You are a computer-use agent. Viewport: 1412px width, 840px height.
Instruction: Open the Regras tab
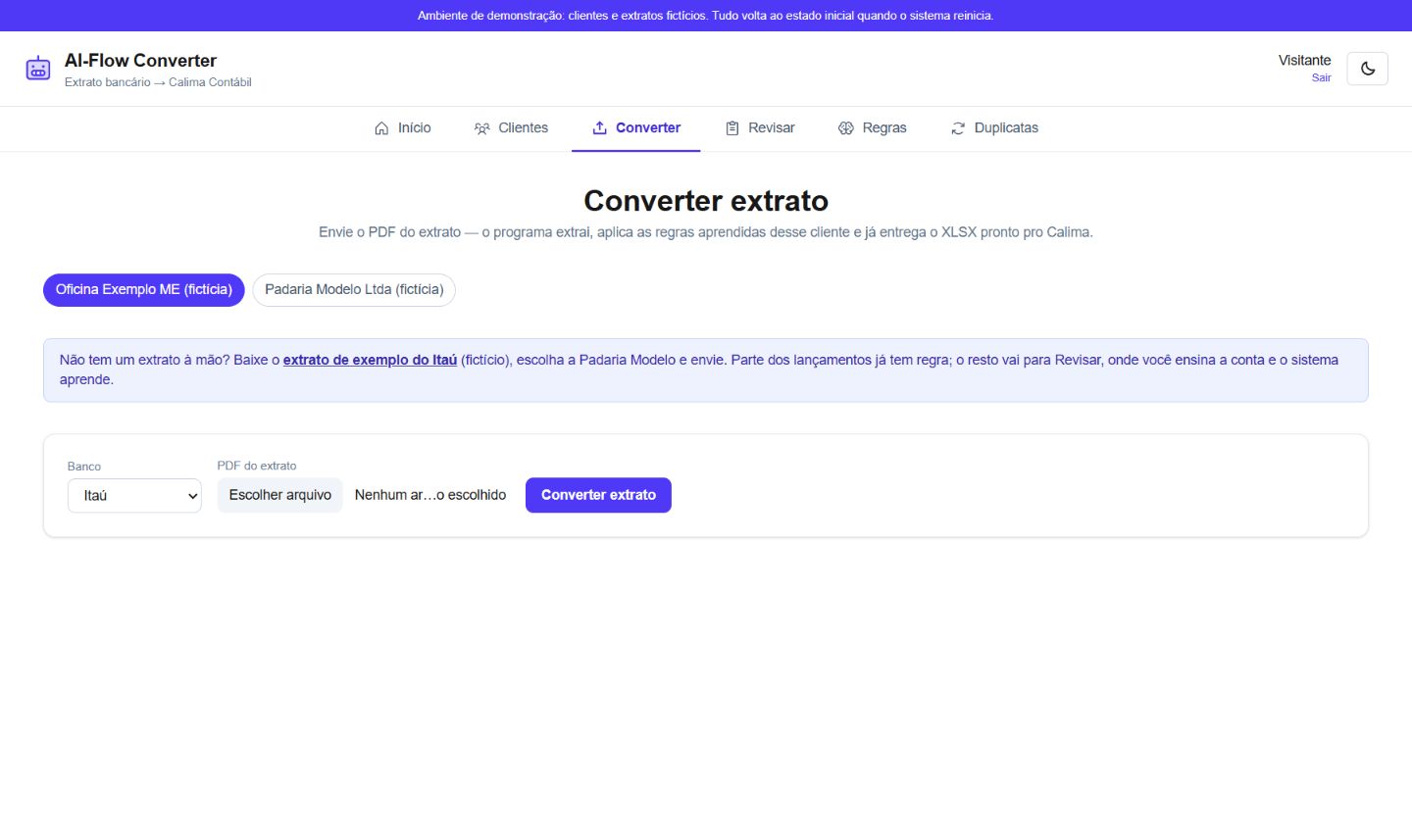point(873,128)
